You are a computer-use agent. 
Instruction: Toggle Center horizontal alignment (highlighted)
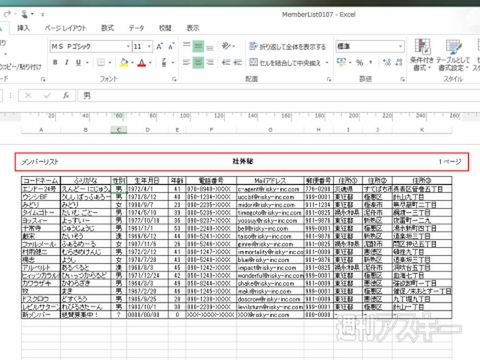tap(198, 62)
